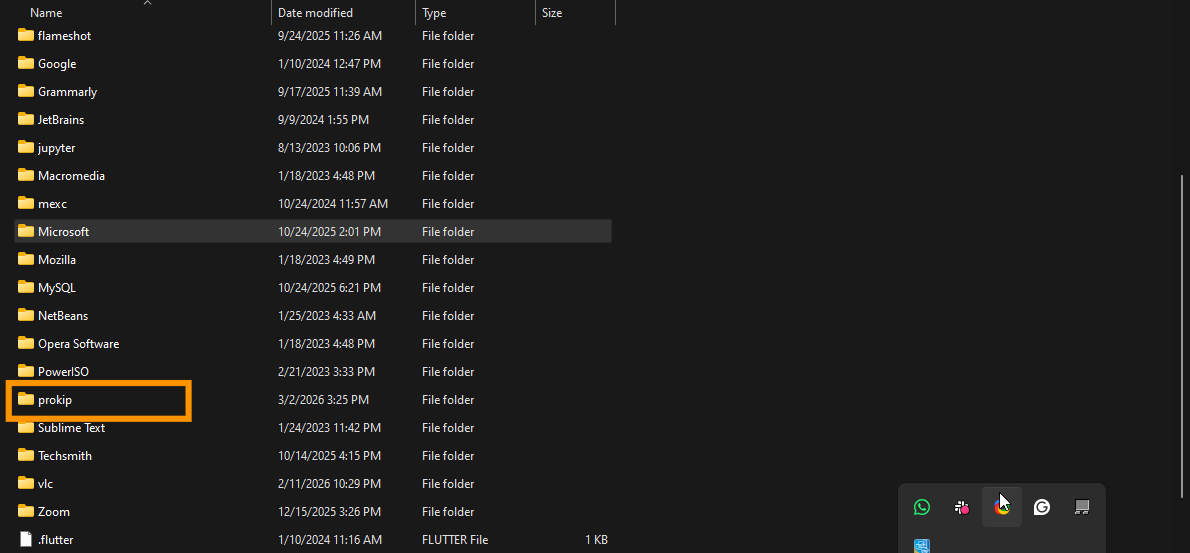Click the Google multicolor tray icon
Image resolution: width=1190 pixels, height=553 pixels.
[x=1003, y=507]
